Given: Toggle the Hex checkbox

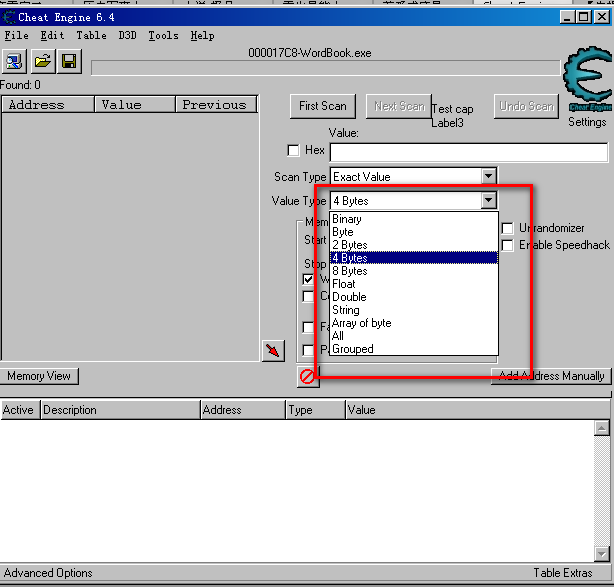Looking at the screenshot, I should click(293, 150).
